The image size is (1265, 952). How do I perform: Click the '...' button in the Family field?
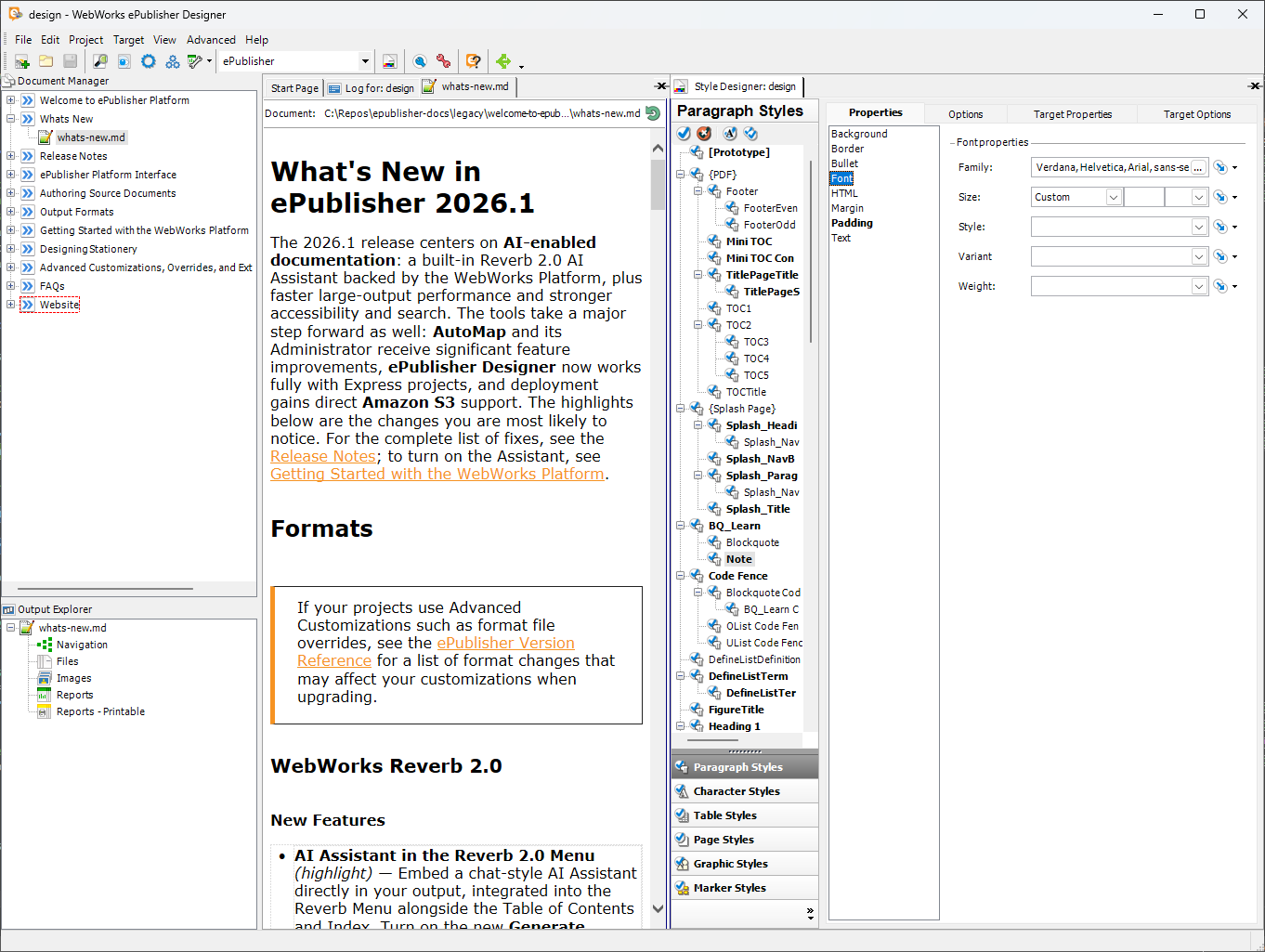point(1198,167)
